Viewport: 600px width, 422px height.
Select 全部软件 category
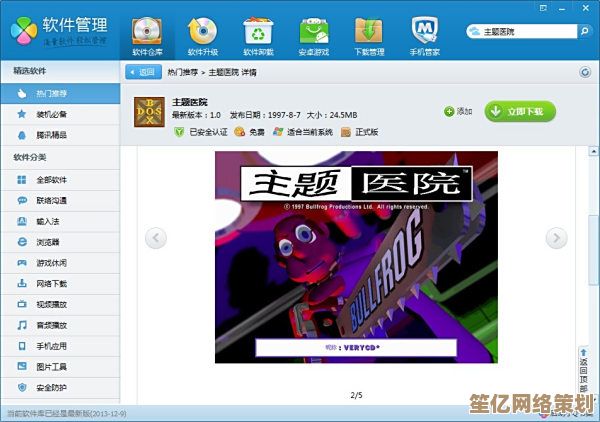coord(60,180)
